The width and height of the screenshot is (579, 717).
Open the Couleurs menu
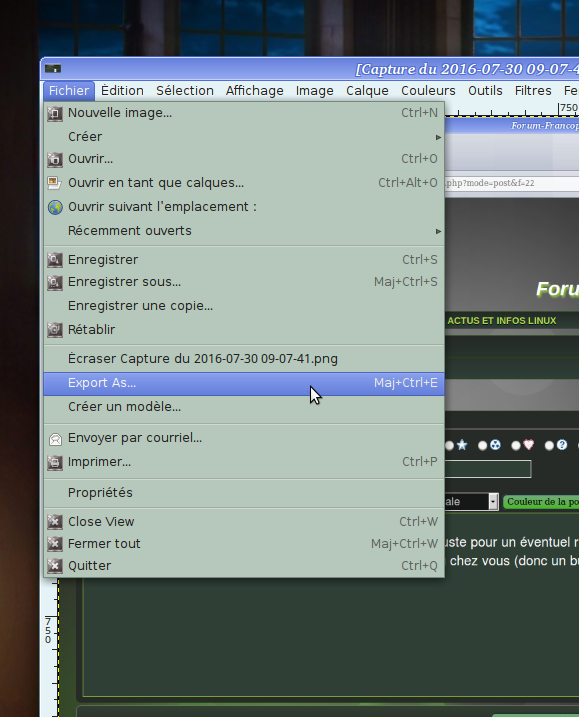(428, 91)
